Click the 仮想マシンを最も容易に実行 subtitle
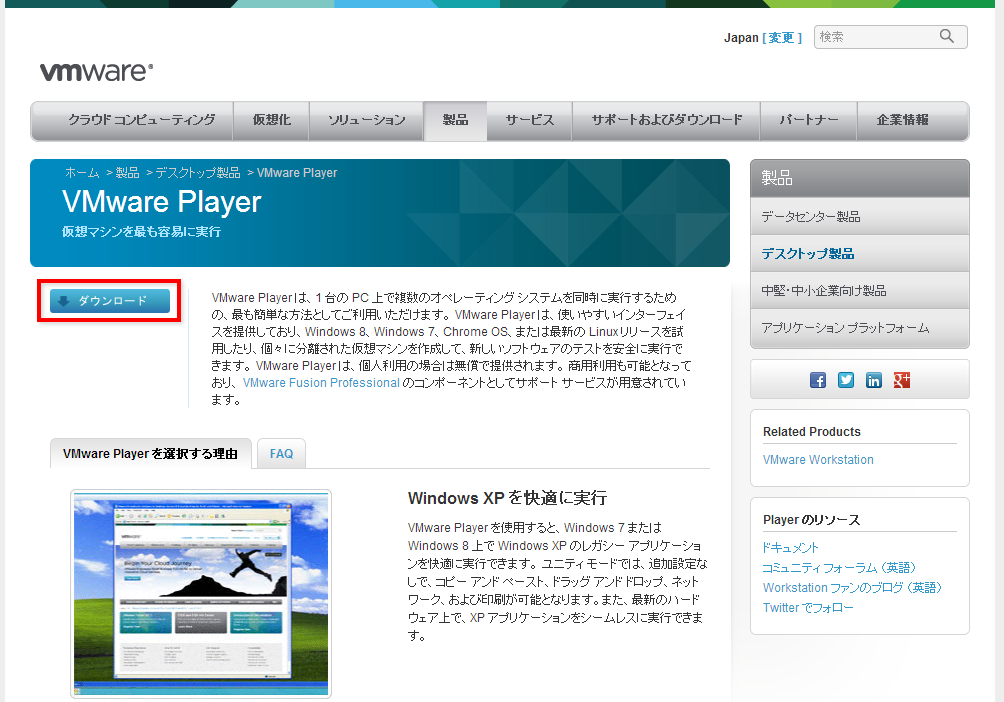 point(142,232)
